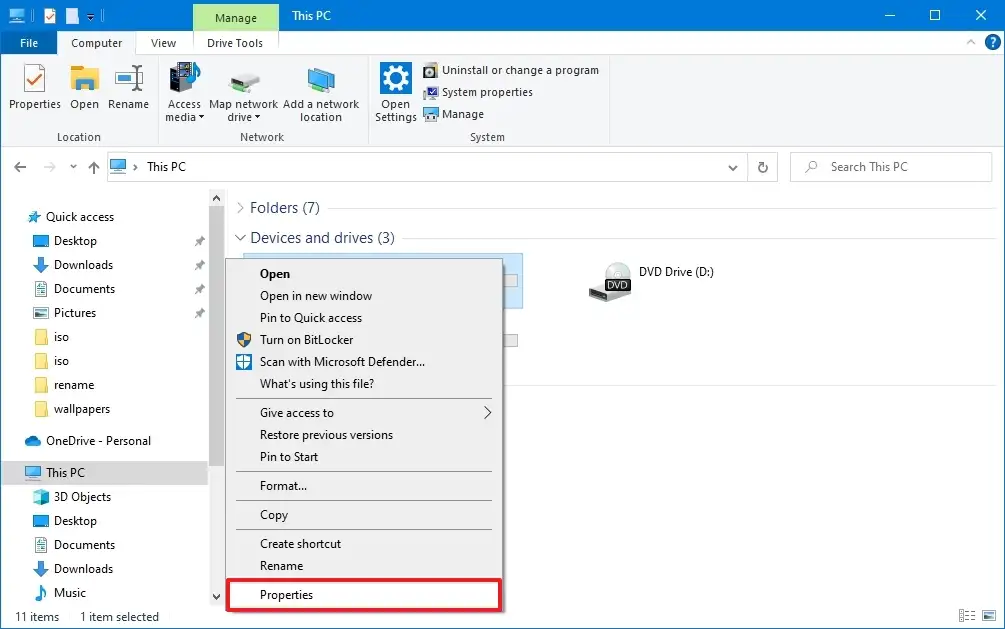Image resolution: width=1005 pixels, height=629 pixels.
Task: Refresh the folder using the address bar icon
Action: (x=762, y=167)
